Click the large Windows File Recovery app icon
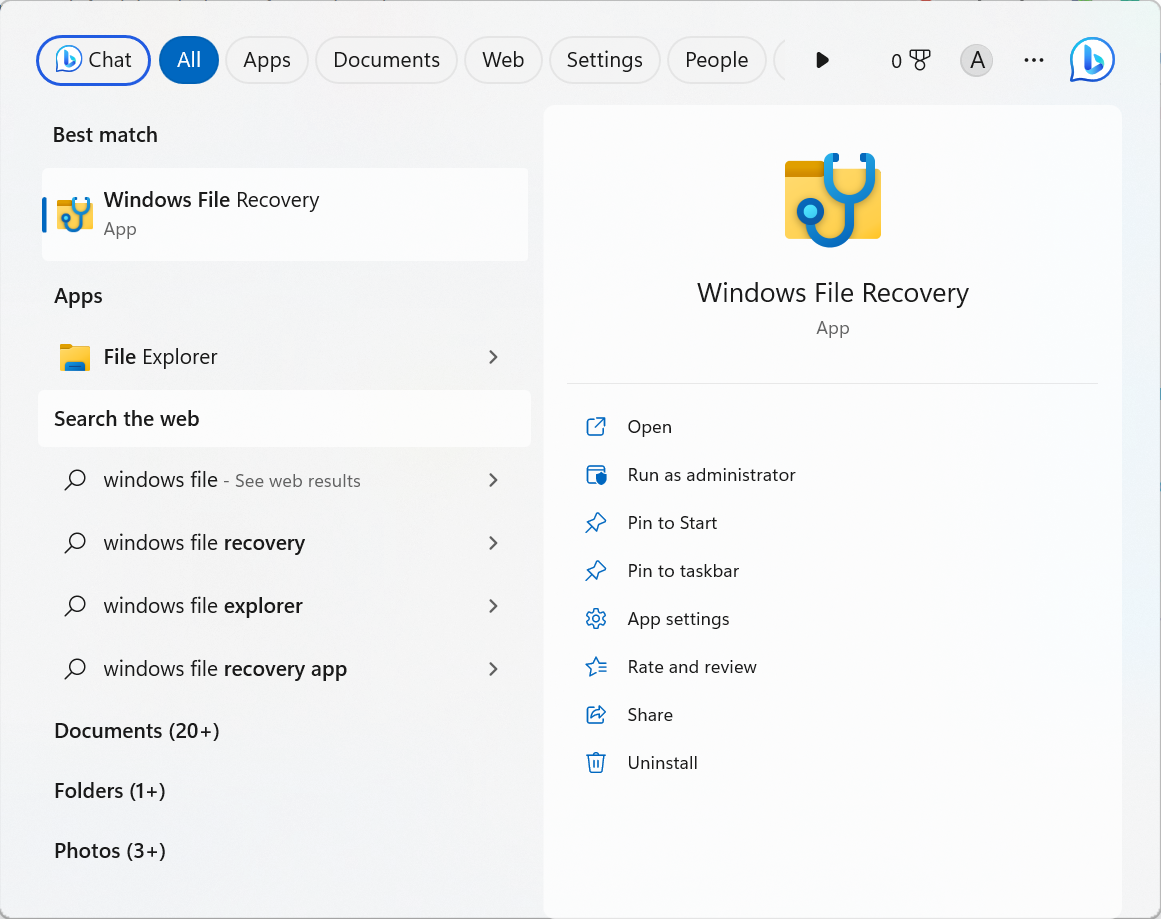Image resolution: width=1161 pixels, height=919 pixels. 833,200
